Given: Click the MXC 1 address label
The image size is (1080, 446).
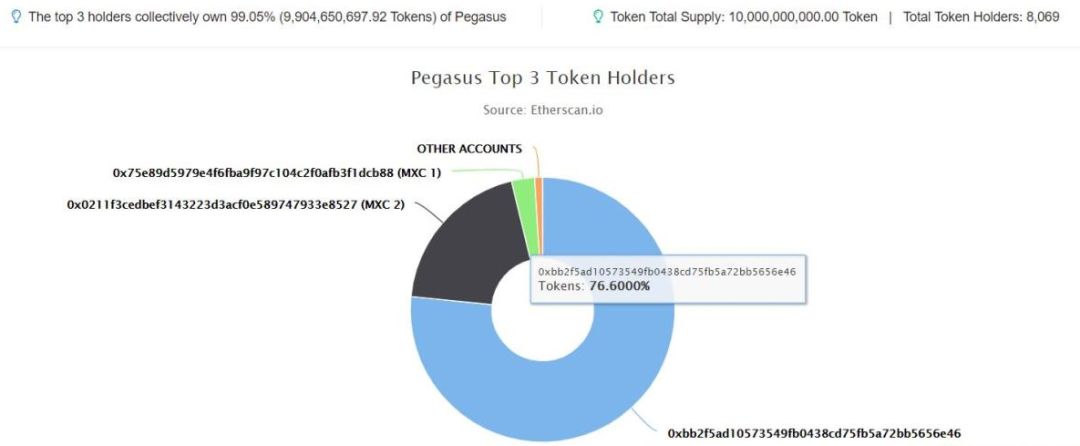Looking at the screenshot, I should (x=277, y=173).
